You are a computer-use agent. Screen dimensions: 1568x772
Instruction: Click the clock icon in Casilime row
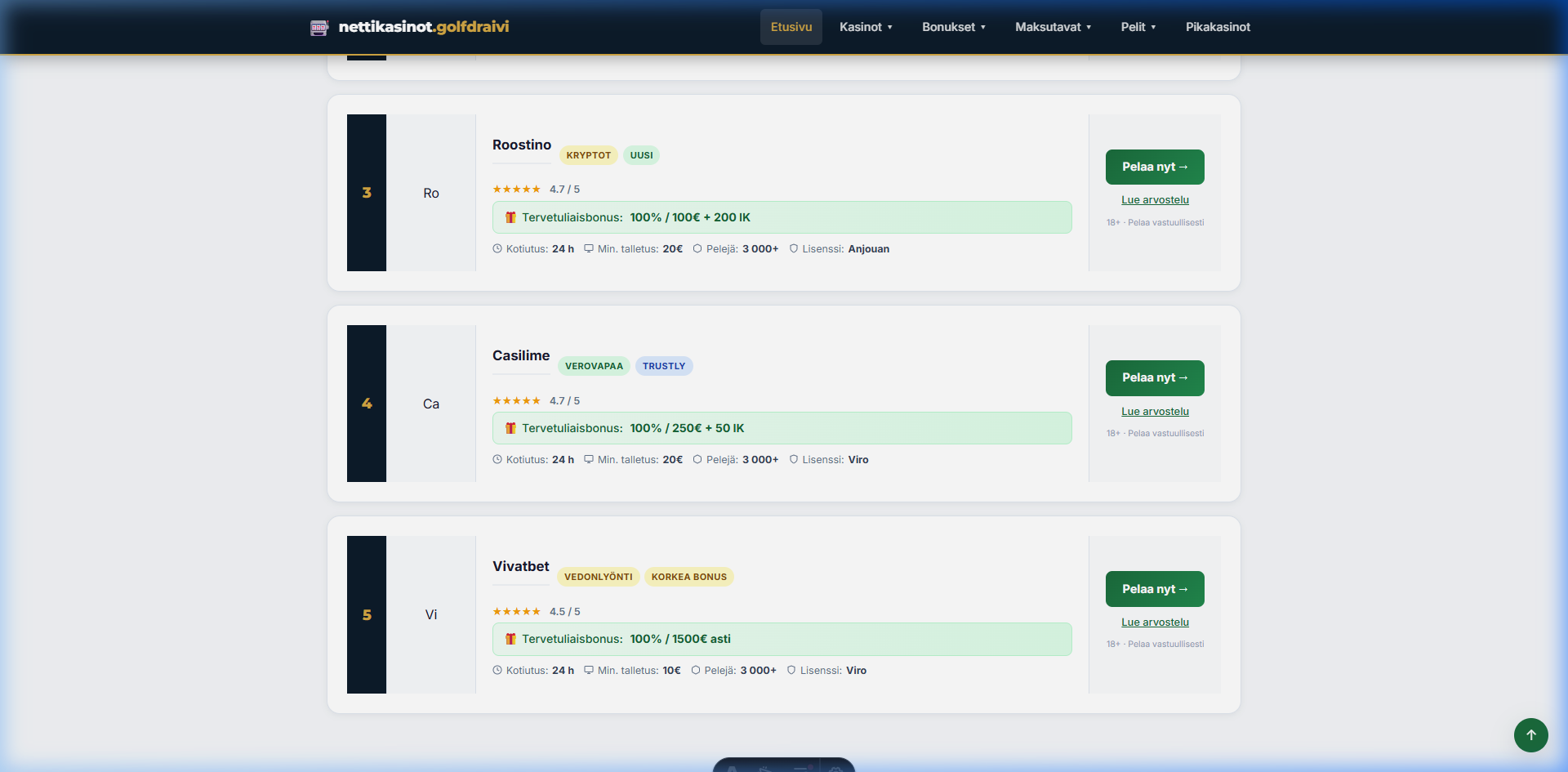[x=497, y=459]
